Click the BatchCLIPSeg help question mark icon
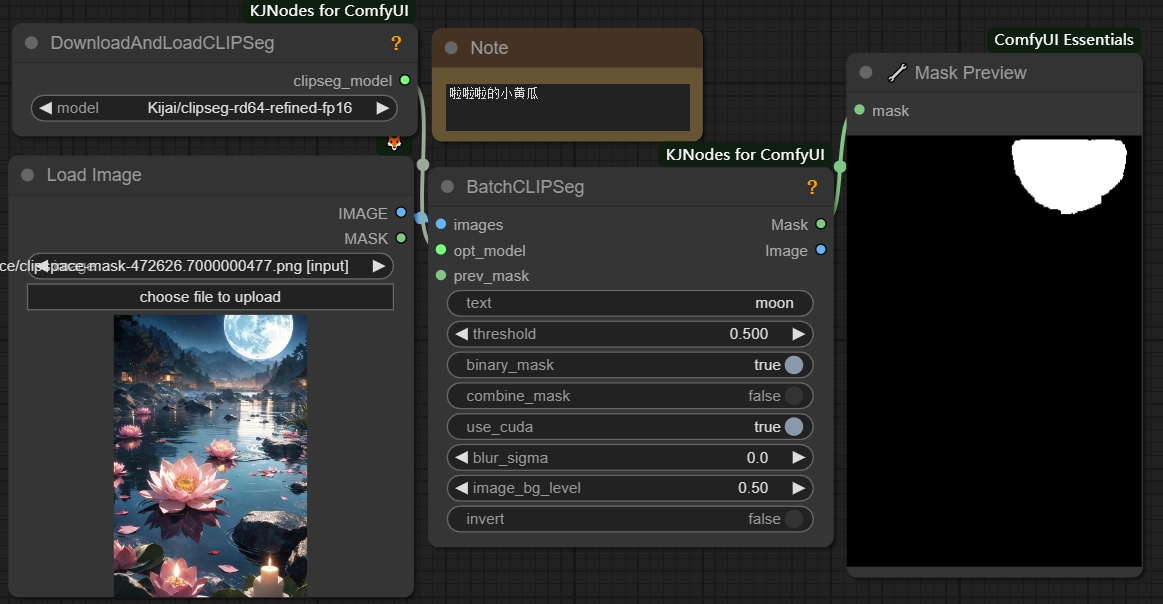This screenshot has height=604, width=1163. tap(812, 187)
